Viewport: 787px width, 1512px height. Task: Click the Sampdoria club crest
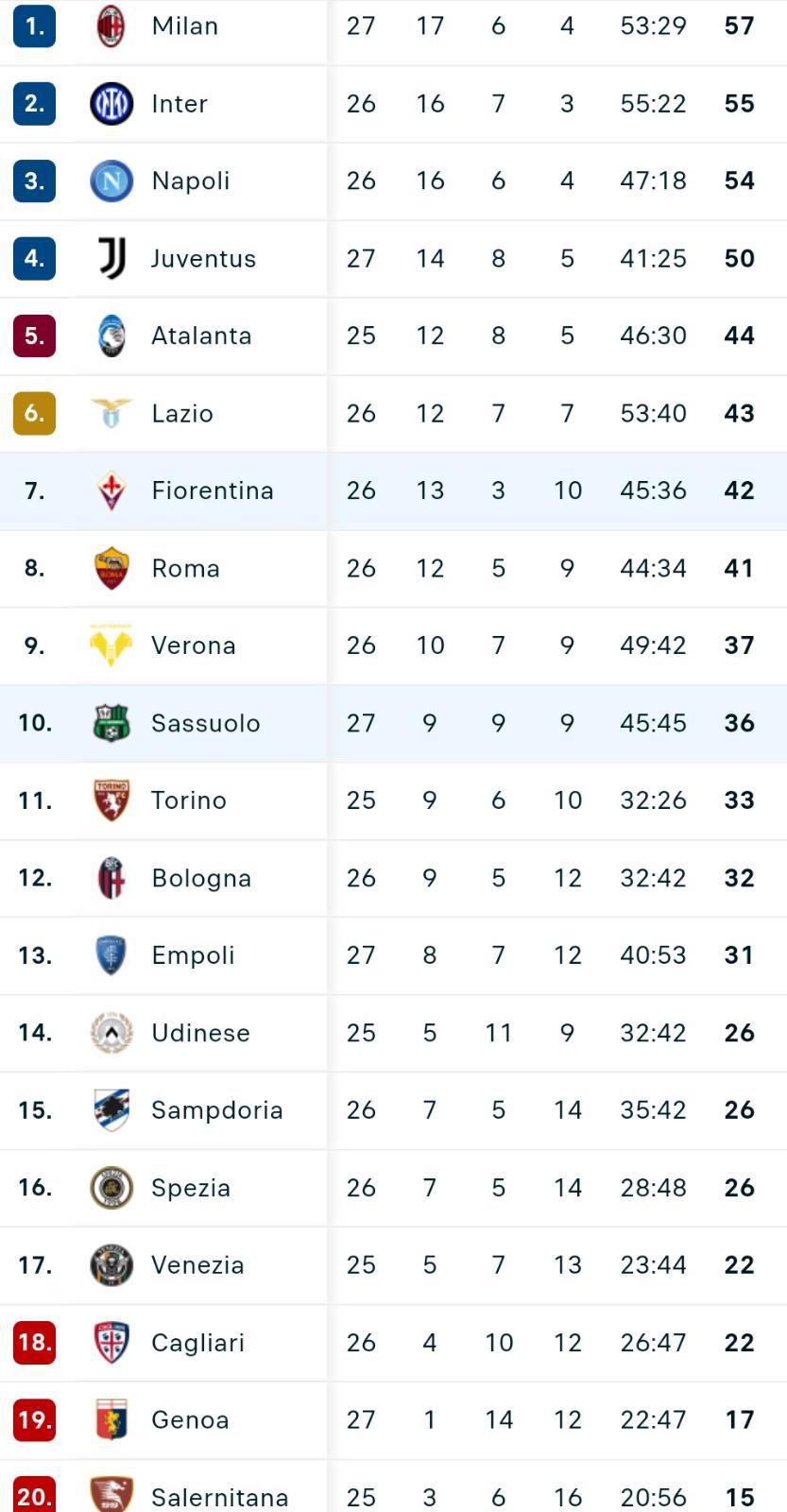point(111,1109)
